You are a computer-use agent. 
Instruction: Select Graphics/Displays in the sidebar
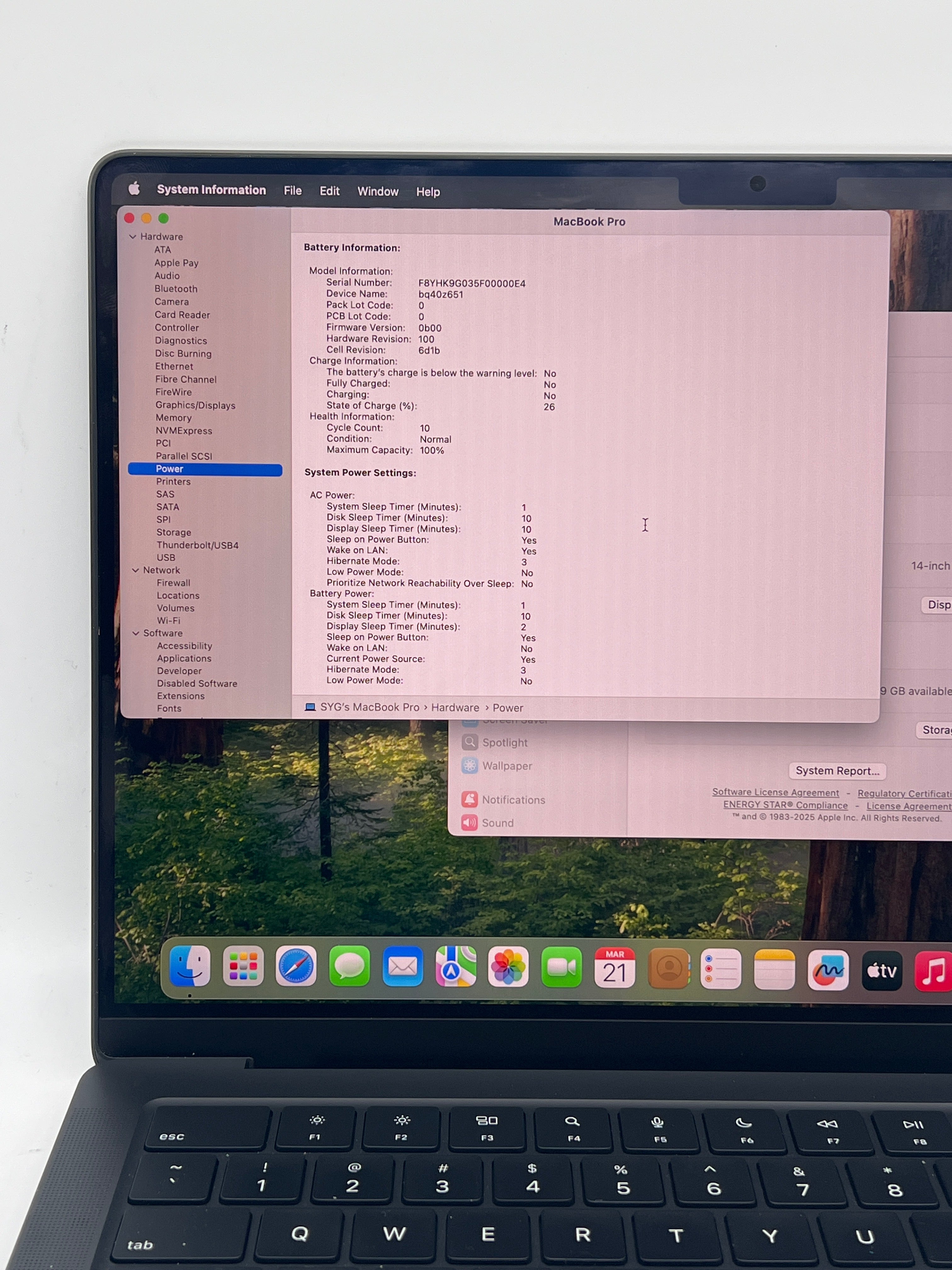click(x=195, y=405)
